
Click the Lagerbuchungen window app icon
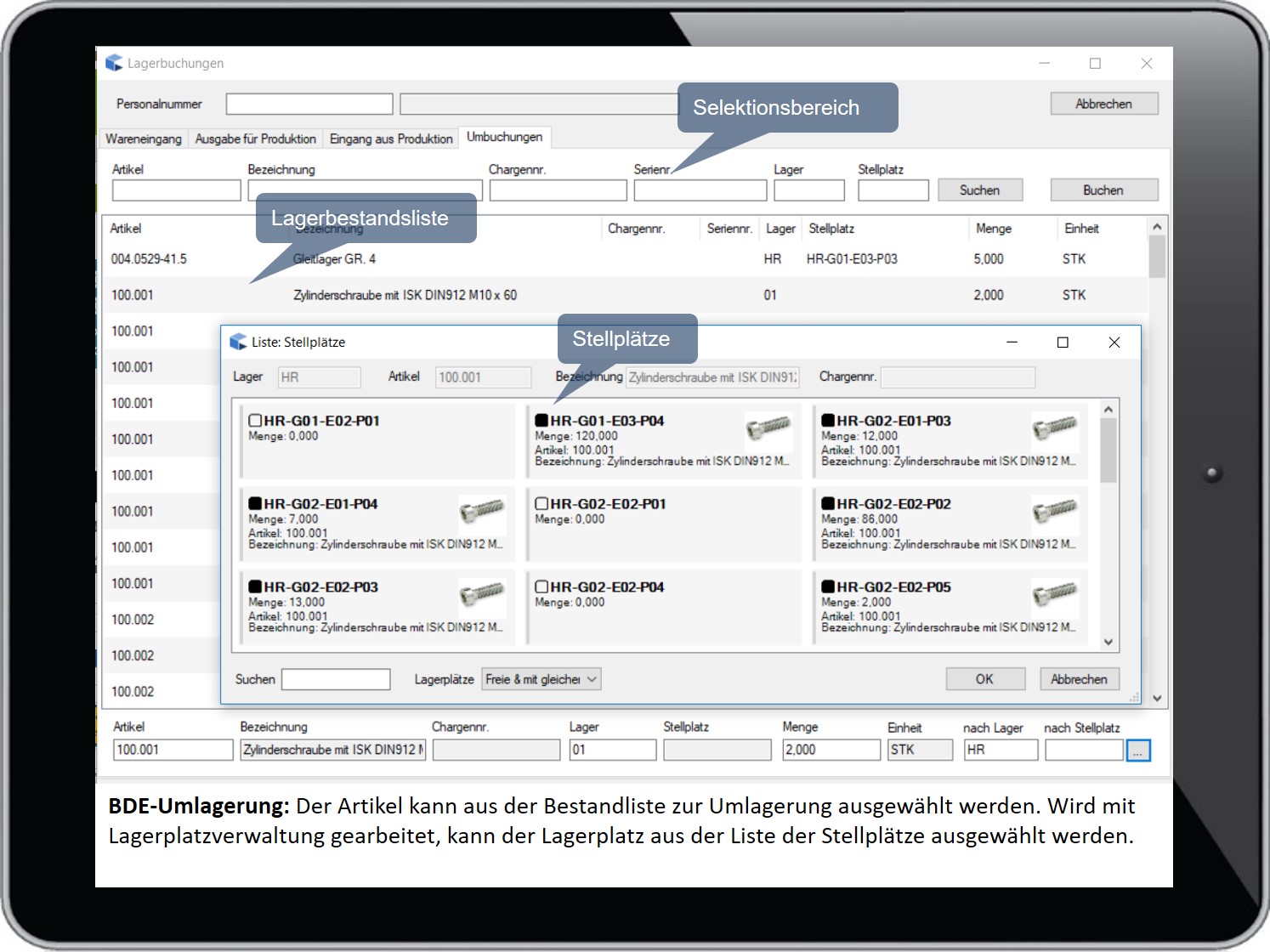coord(114,63)
